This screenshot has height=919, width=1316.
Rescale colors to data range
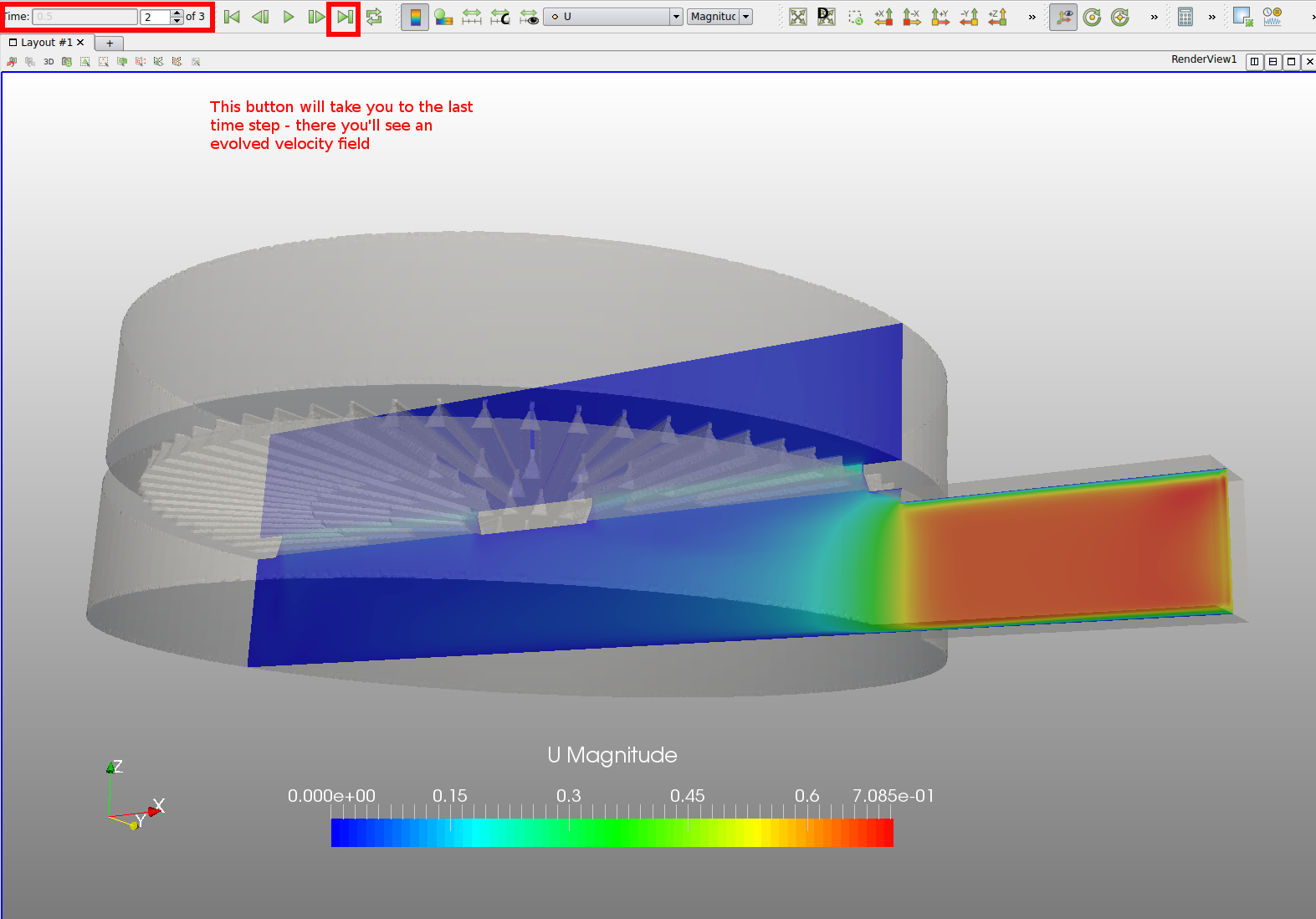(x=472, y=17)
